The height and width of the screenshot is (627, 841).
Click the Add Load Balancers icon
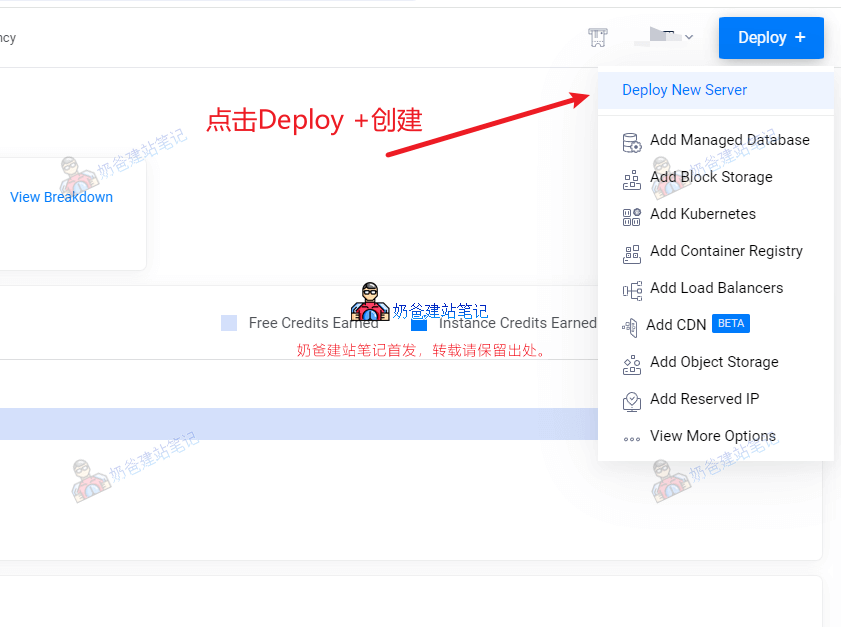click(x=632, y=291)
